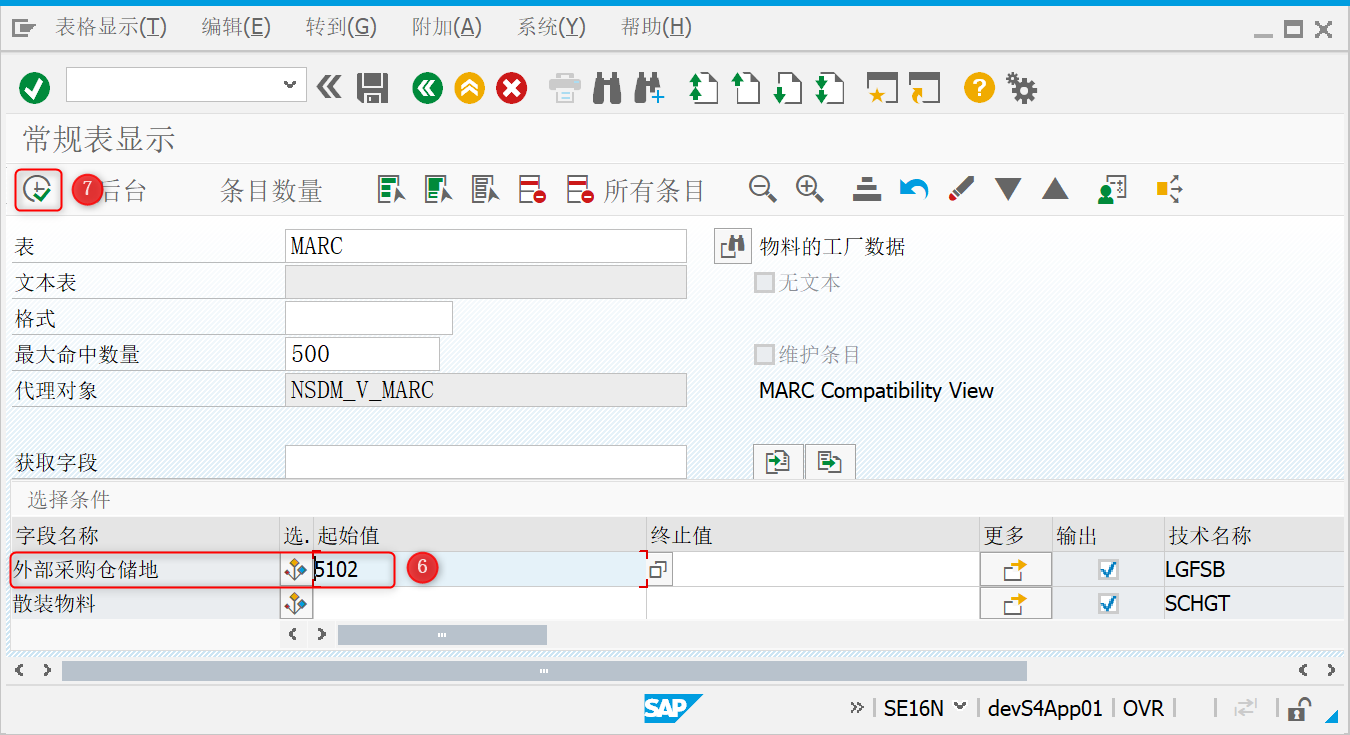Screen dimensions: 1350x735
Task: Zoom in using the magnifier-plus icon
Action: pos(808,189)
